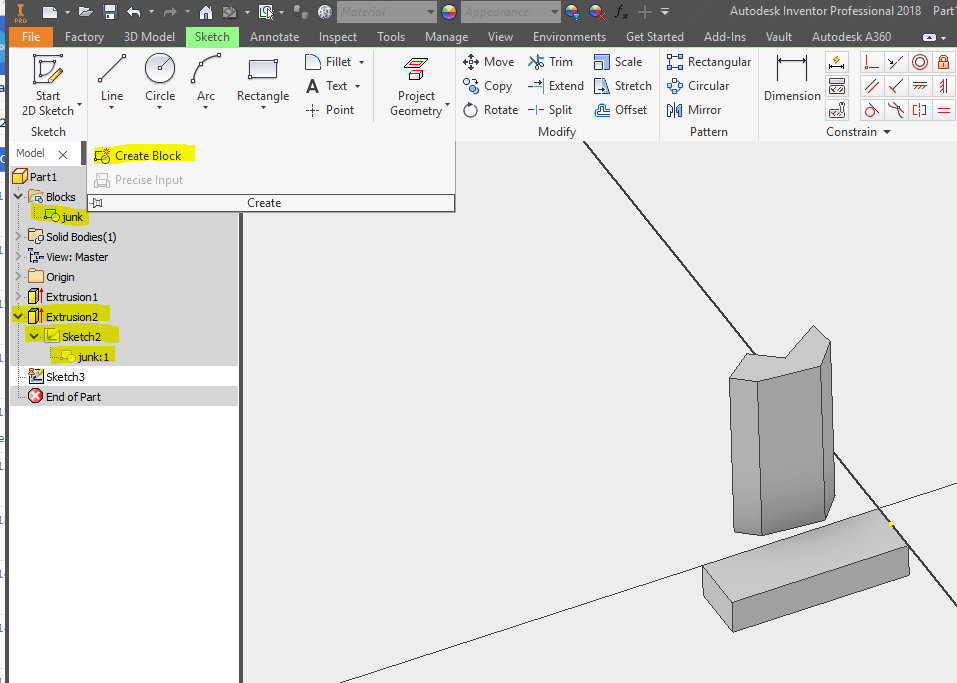Expand the Origin folder node
957x683 pixels.
(18, 276)
